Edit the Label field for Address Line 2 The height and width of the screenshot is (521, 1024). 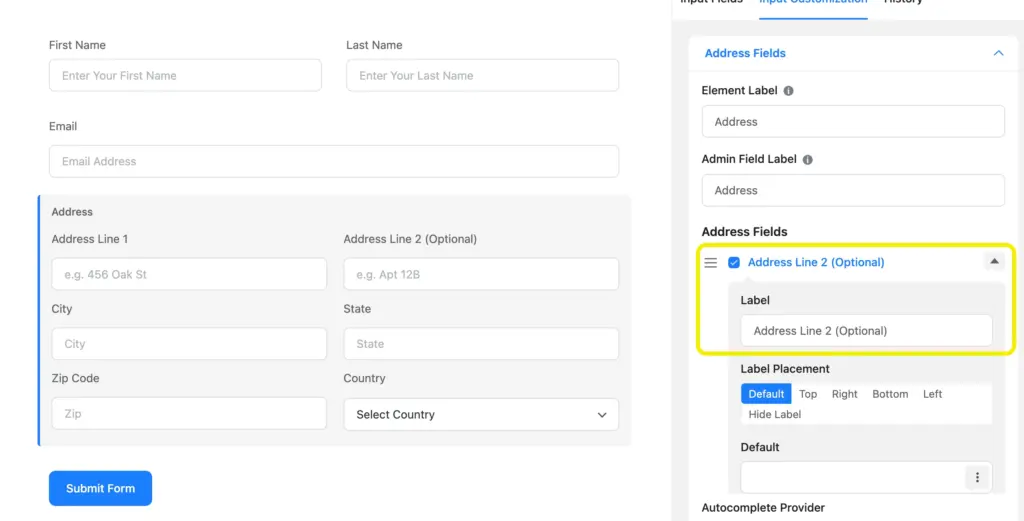click(866, 330)
